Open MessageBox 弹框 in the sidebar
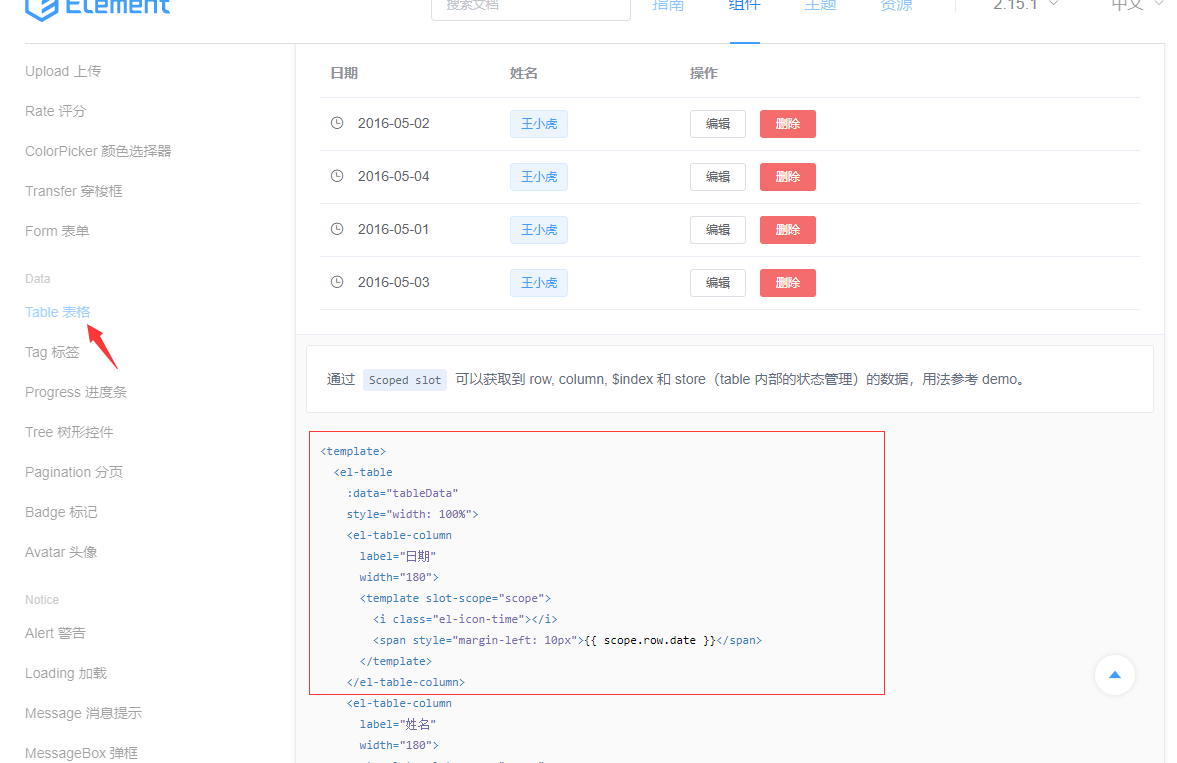Screen dimensions: 1177x763 (x=81, y=752)
